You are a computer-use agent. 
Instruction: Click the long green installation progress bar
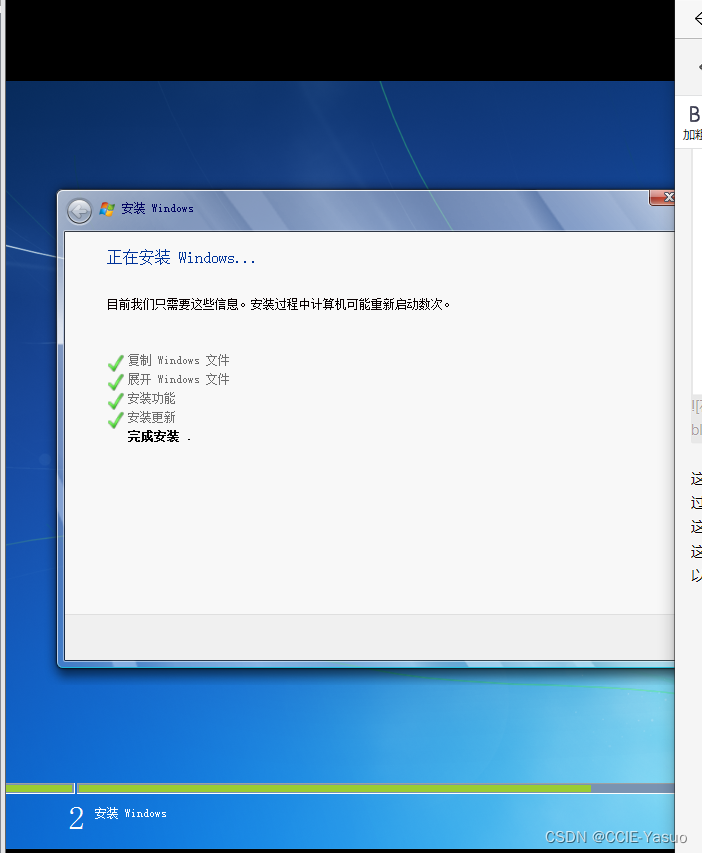point(335,788)
